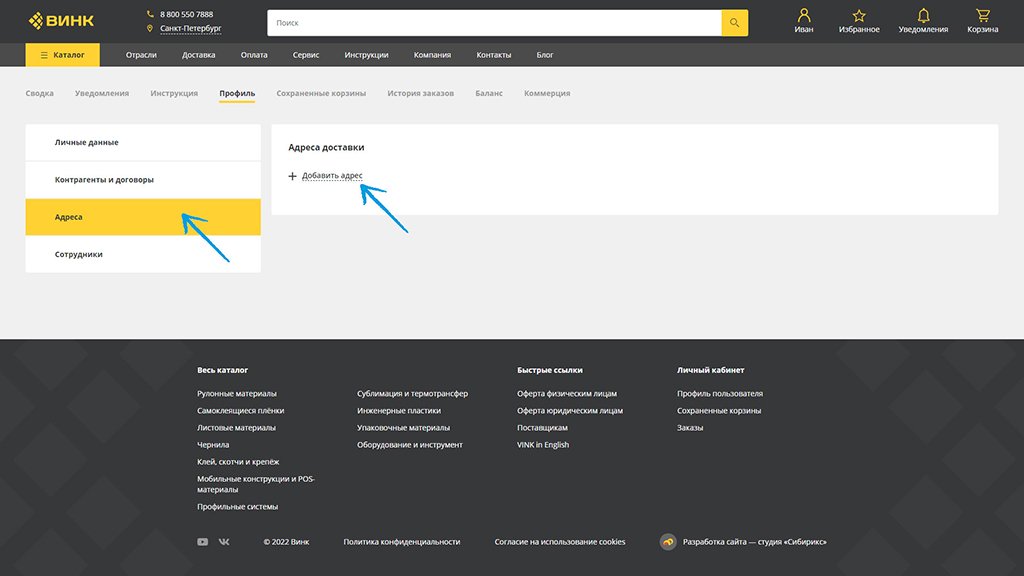Switch to the Уведомления account tab
Screen dimensions: 1024x576
tap(102, 93)
